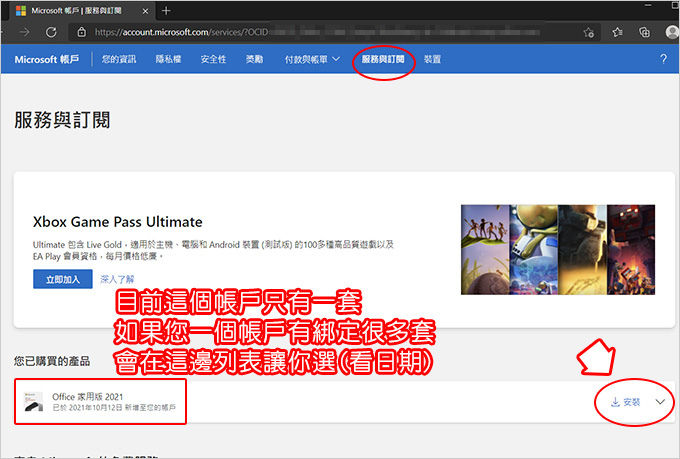The height and width of the screenshot is (459, 680).
Task: Open the browser favorites list icon
Action: (617, 32)
